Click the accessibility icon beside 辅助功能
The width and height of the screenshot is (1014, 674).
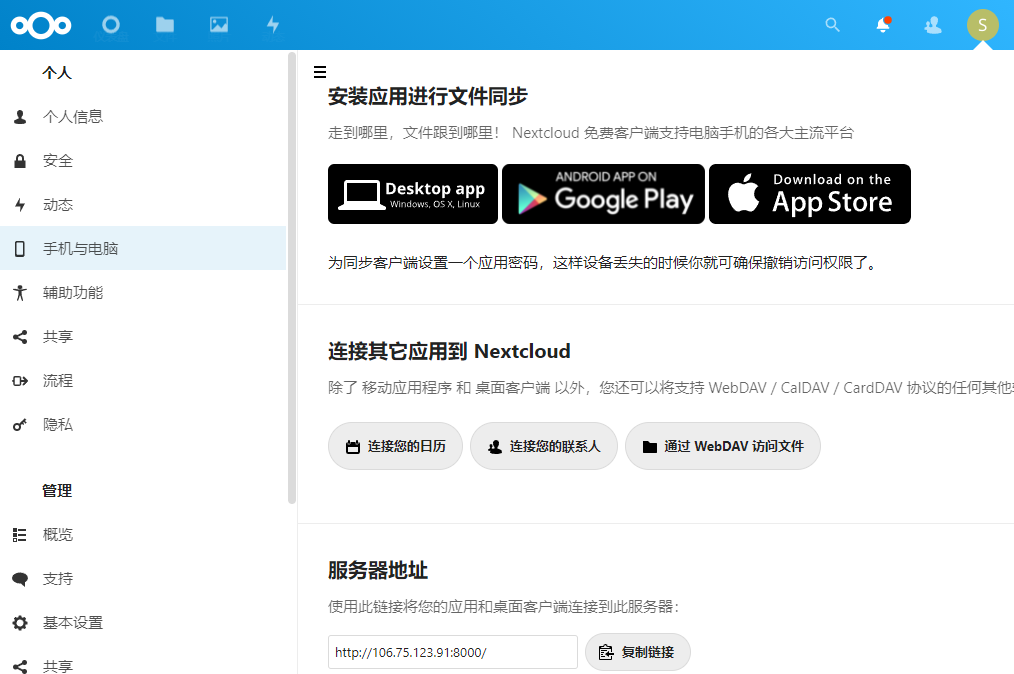[20, 293]
